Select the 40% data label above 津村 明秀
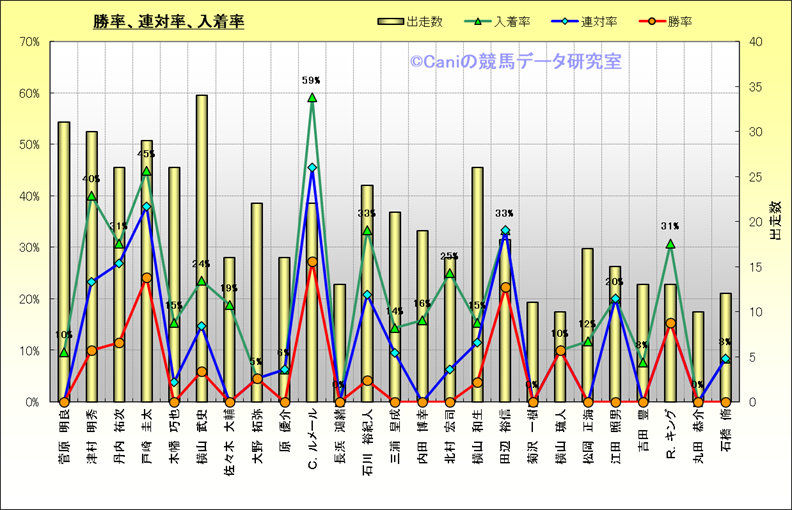The image size is (792, 510). (91, 180)
